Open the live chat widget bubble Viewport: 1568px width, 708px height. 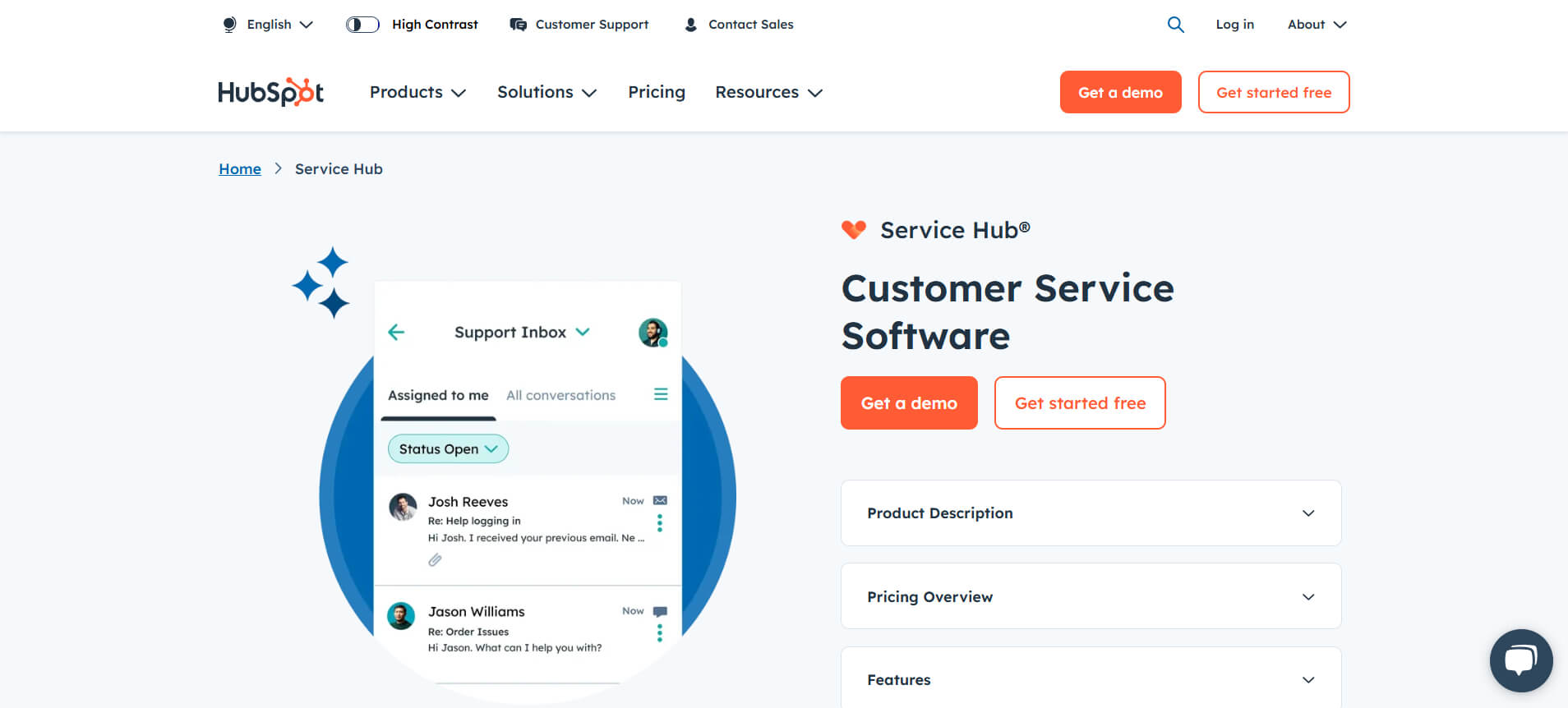click(x=1521, y=660)
